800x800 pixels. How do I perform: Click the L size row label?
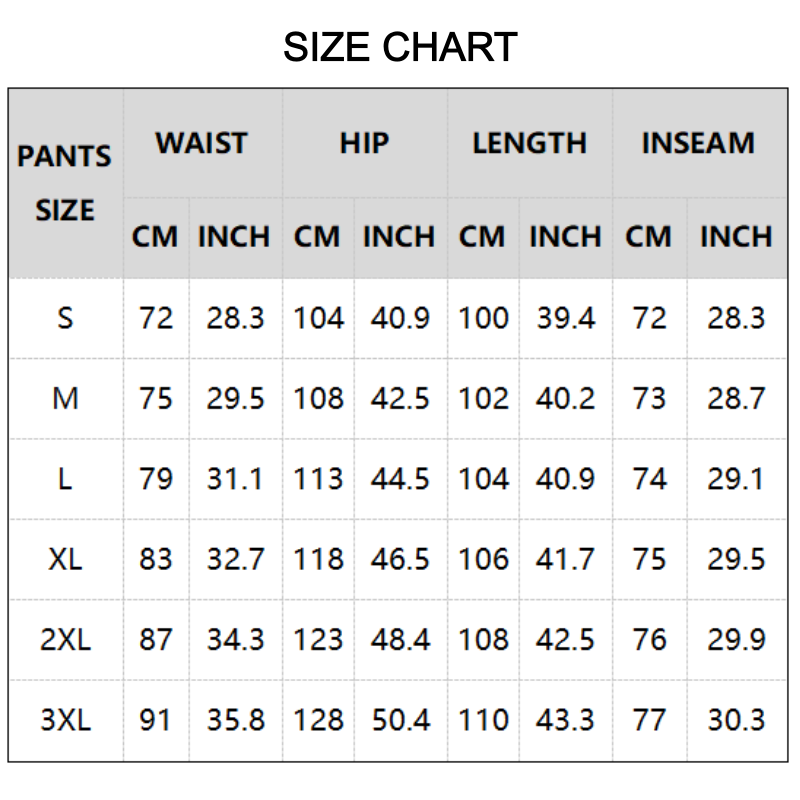(65, 479)
